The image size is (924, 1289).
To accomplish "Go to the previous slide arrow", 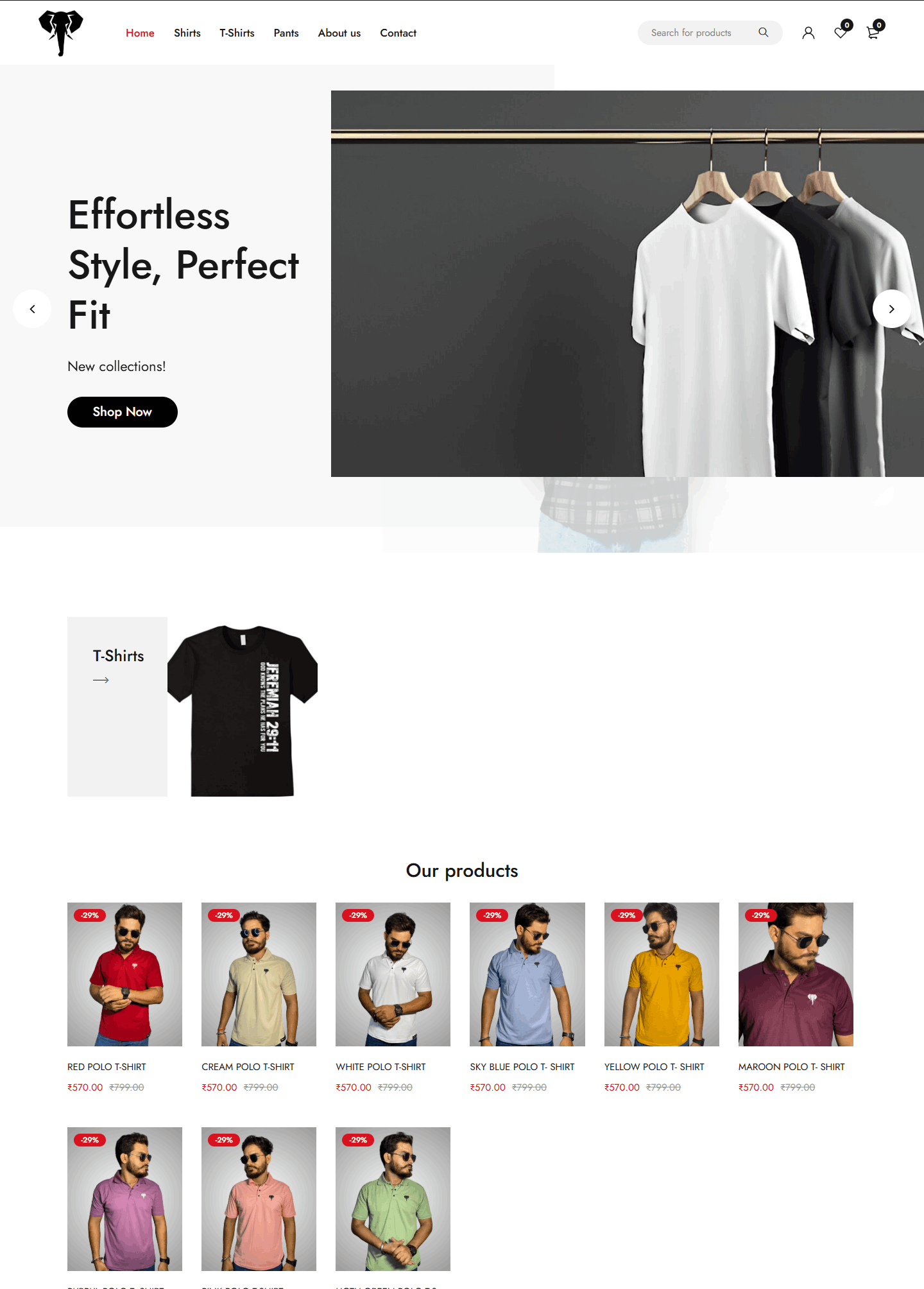I will [32, 309].
